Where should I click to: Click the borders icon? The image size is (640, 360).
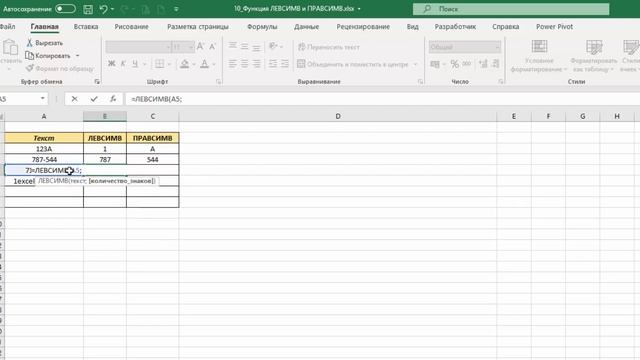point(160,64)
